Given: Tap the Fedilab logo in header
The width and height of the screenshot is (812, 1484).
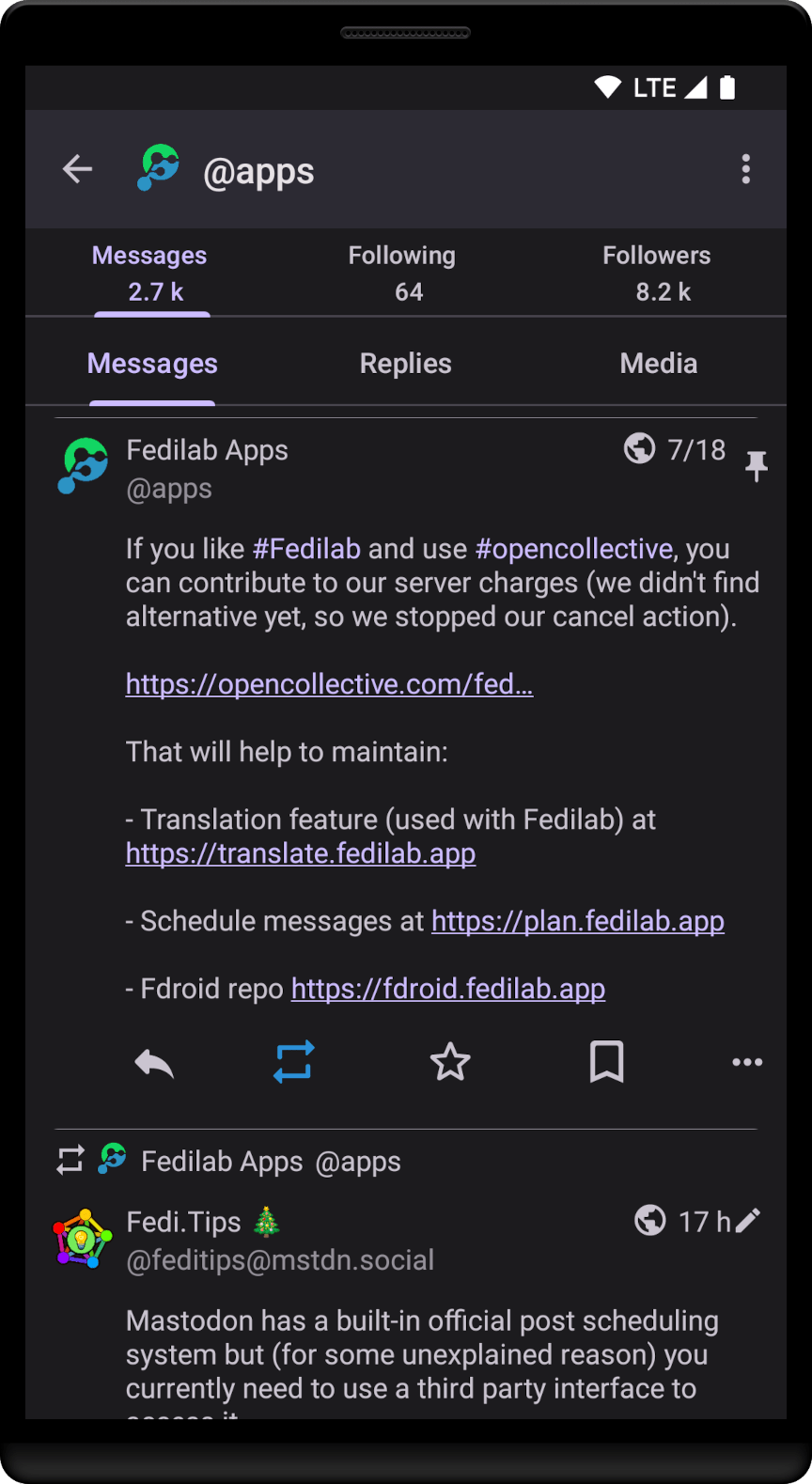Looking at the screenshot, I should [158, 169].
